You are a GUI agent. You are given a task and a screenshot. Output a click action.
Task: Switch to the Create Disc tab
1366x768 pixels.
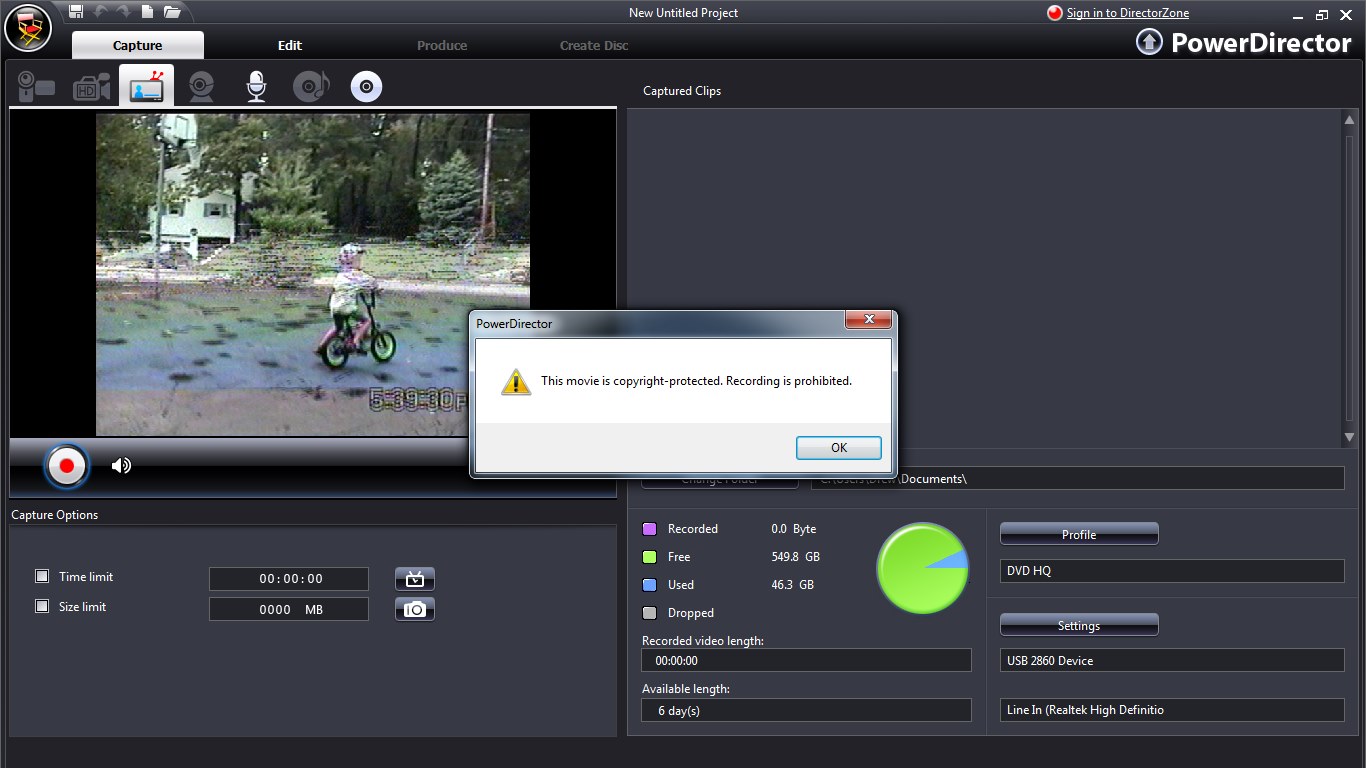point(594,45)
